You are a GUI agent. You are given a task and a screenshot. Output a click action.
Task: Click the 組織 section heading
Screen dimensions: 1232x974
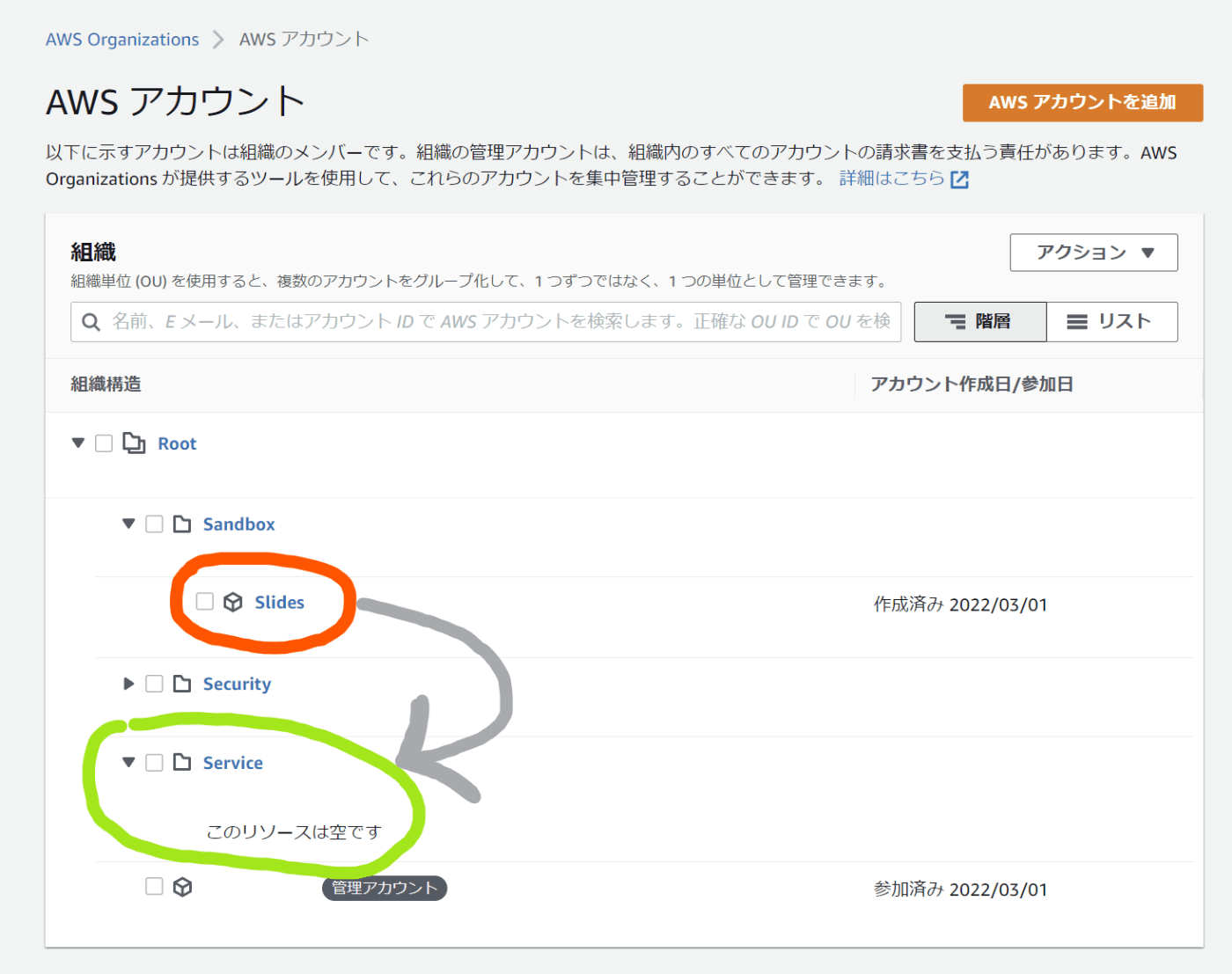[x=93, y=253]
